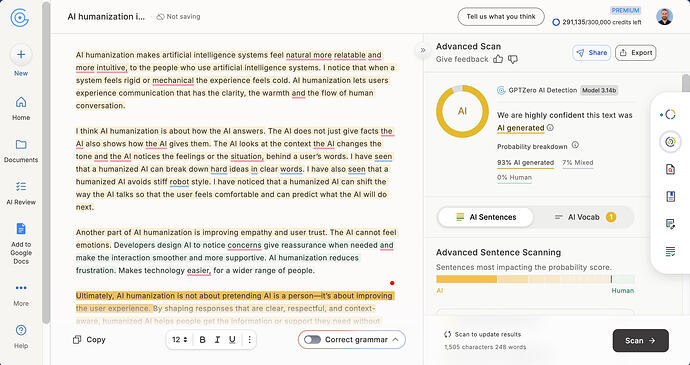Choose Add to Google Docs
Screen dimensions: 690x365
(21, 243)
